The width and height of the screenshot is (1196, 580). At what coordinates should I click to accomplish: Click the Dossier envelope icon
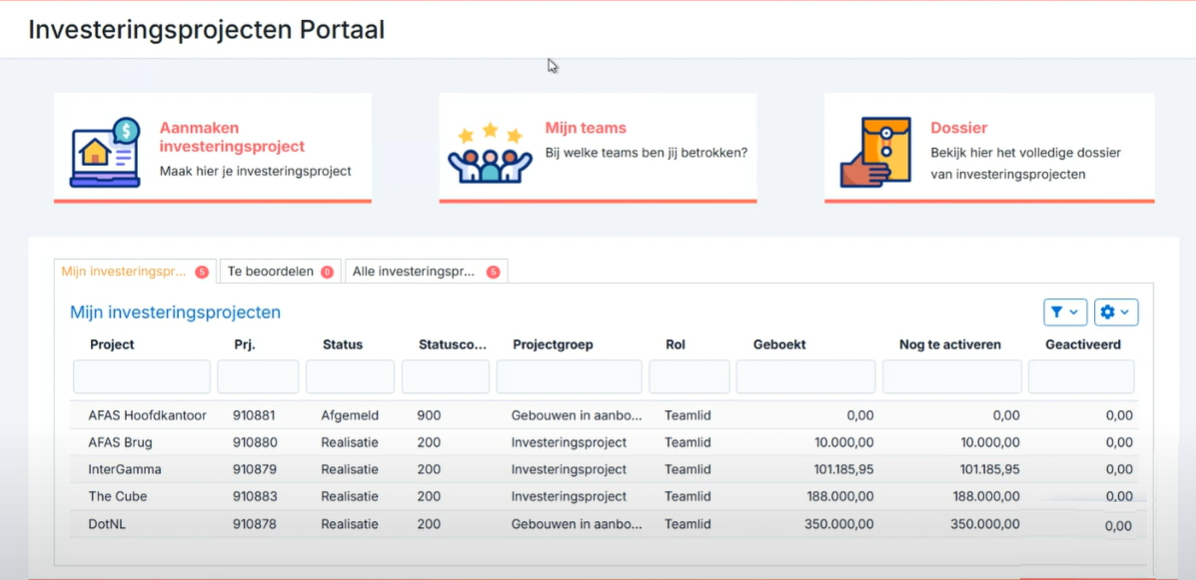coord(876,152)
